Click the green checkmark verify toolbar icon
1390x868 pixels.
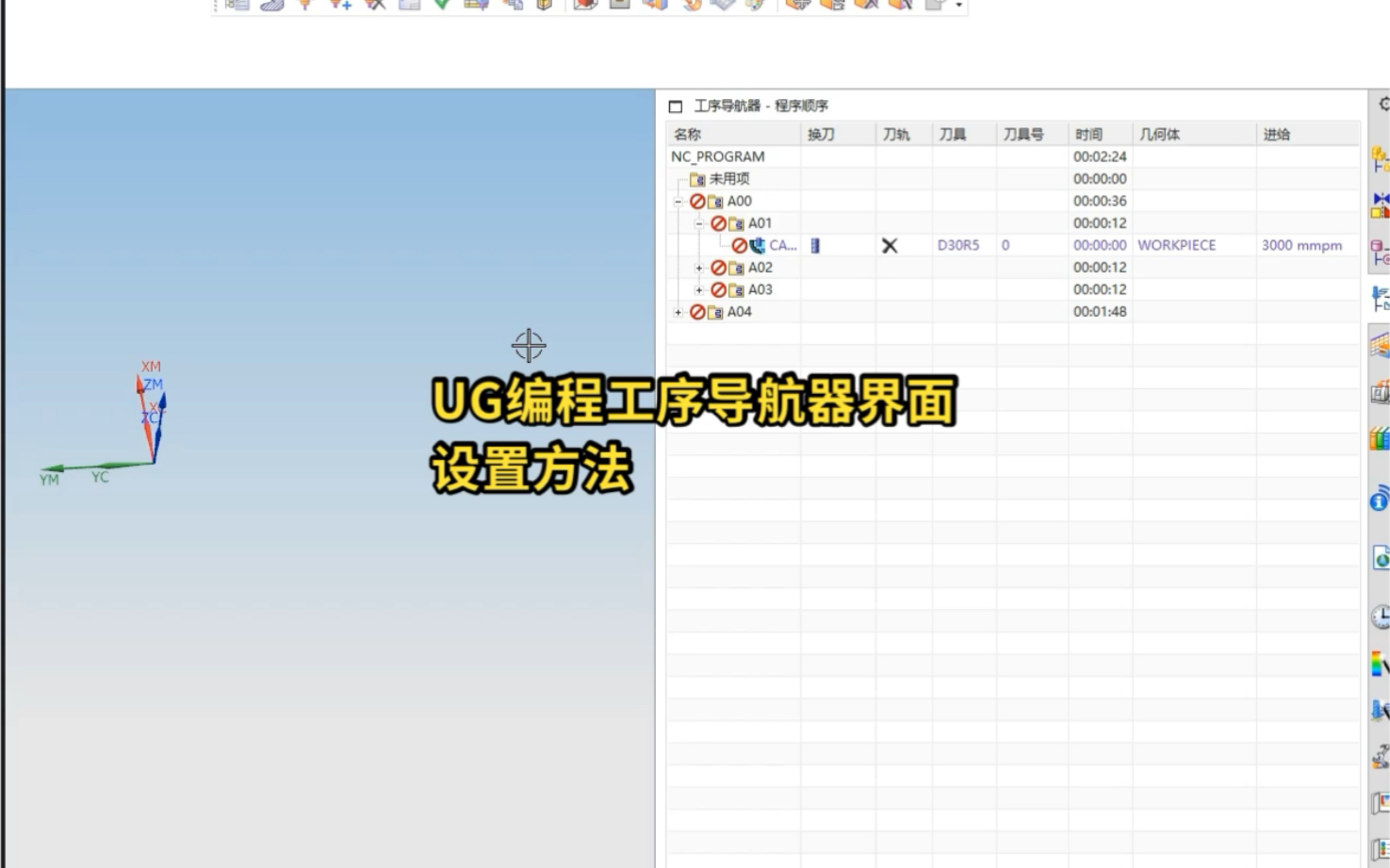(442, 5)
